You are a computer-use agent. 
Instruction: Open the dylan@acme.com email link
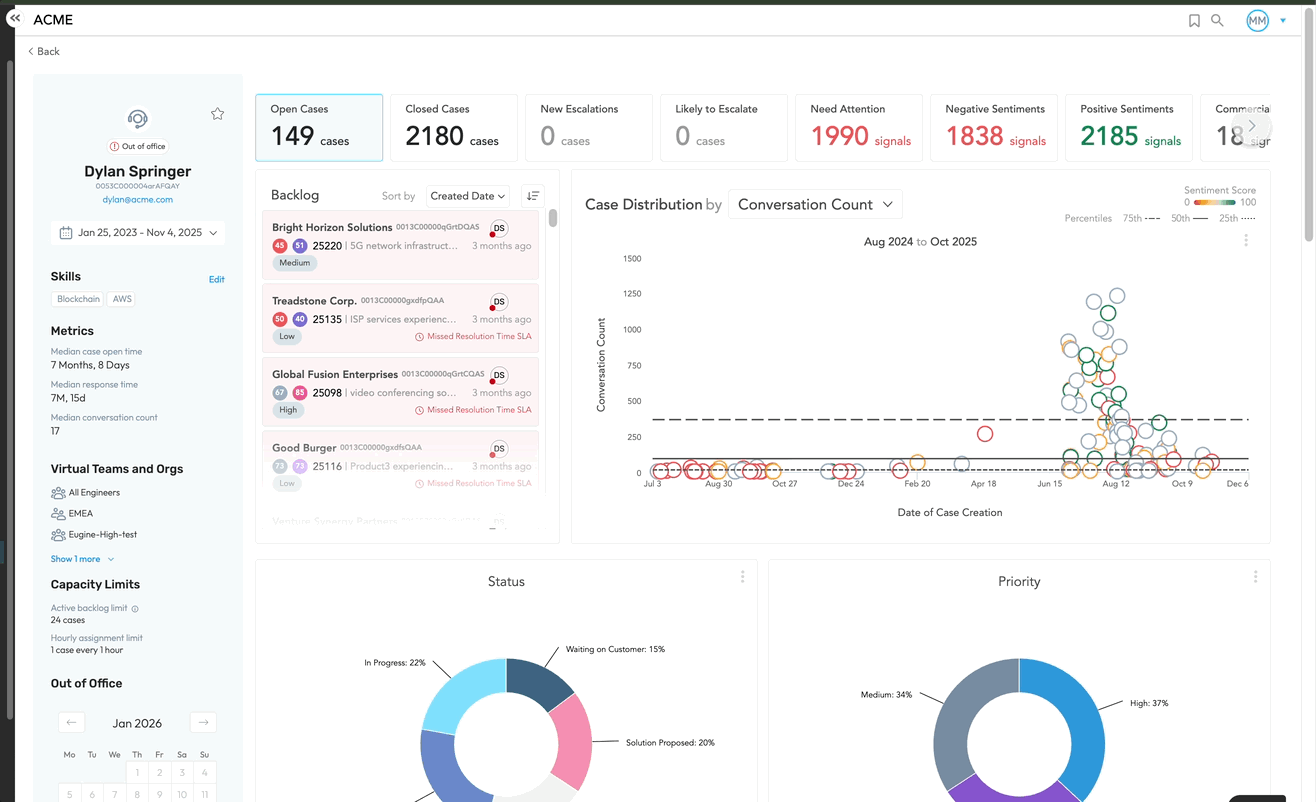(x=138, y=200)
